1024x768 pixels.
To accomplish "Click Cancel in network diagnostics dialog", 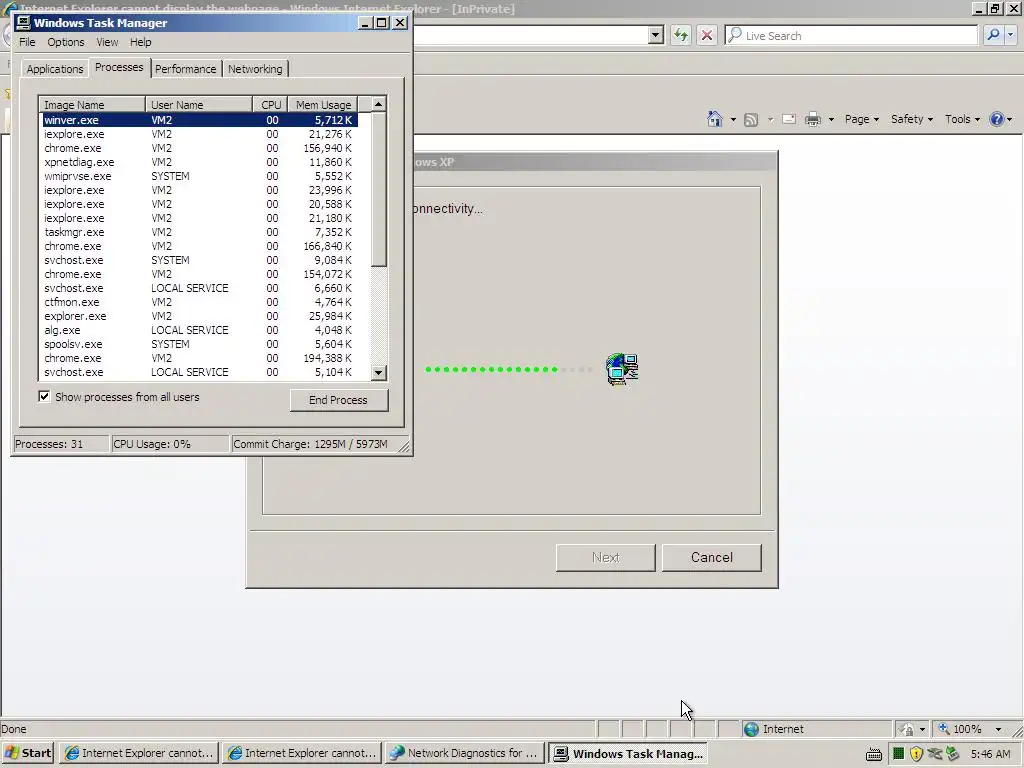I will [x=711, y=557].
